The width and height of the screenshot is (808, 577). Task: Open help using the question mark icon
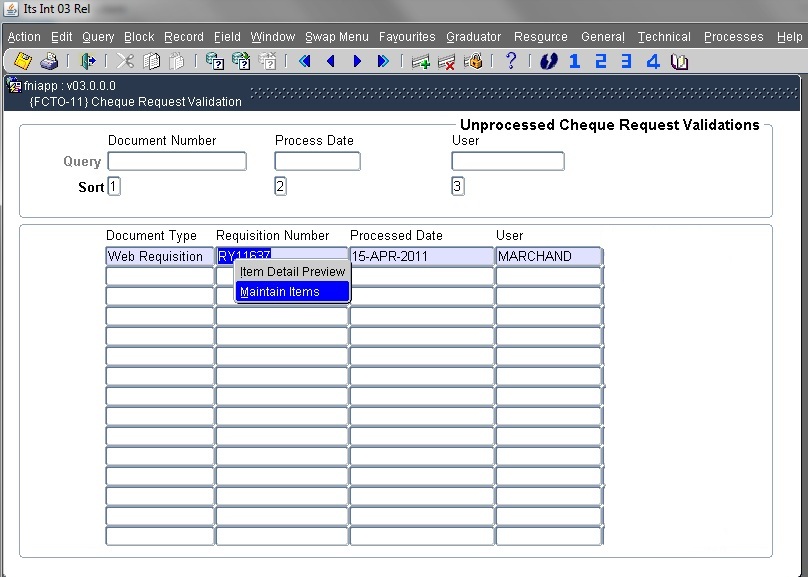tap(511, 61)
